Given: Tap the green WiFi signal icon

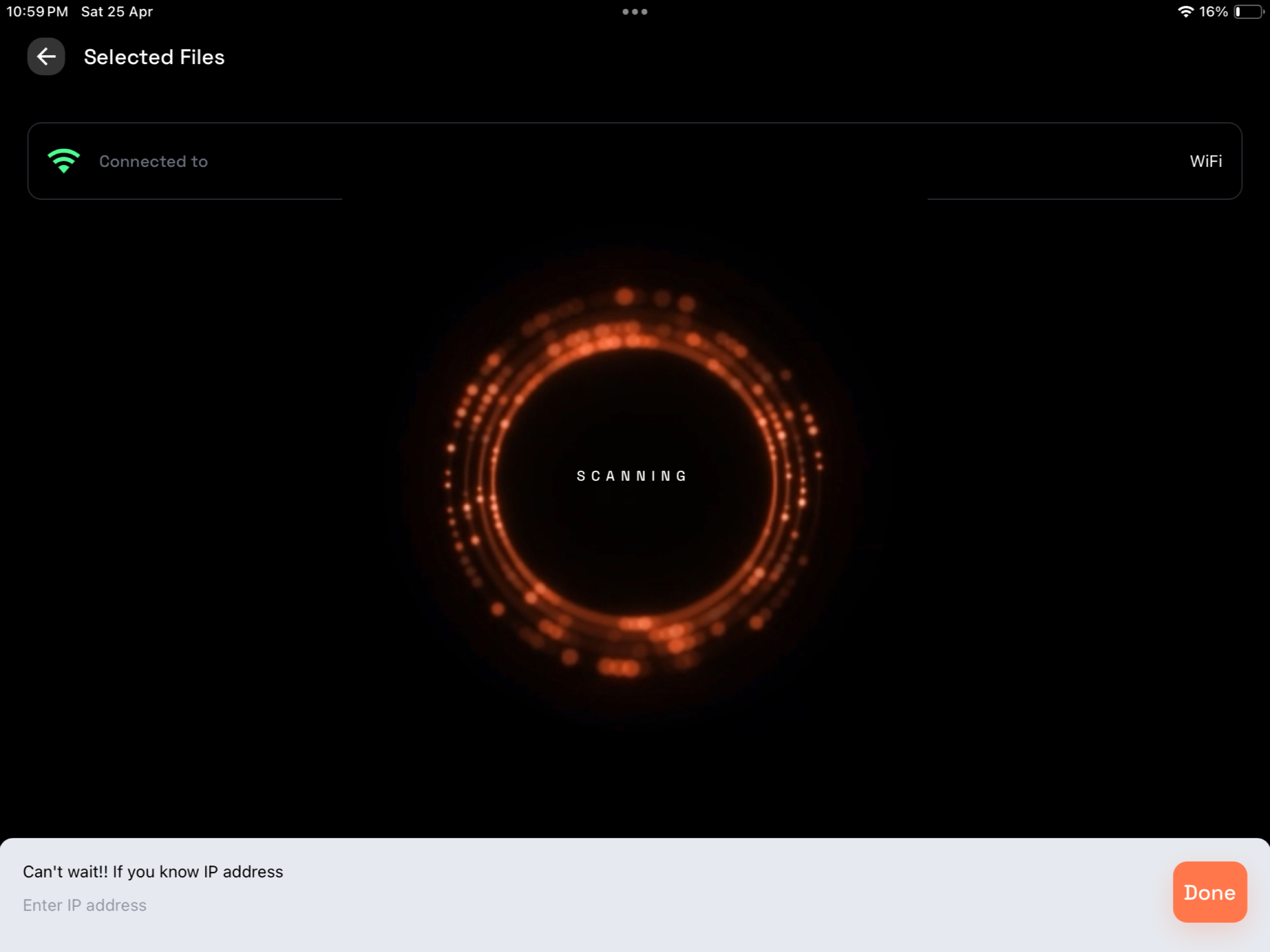Looking at the screenshot, I should pos(64,161).
